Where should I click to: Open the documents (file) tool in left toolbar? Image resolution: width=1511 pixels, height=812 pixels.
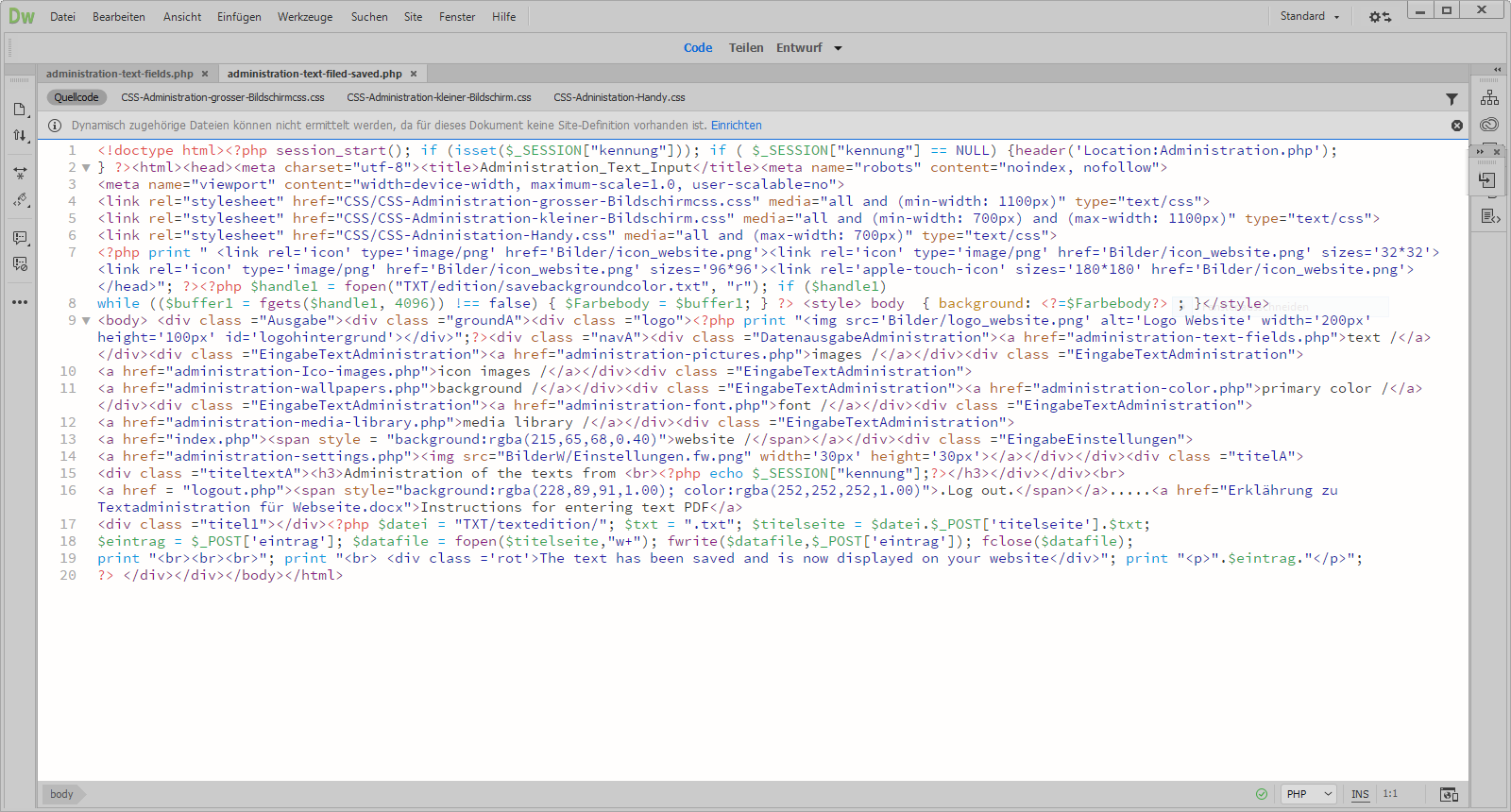[x=20, y=110]
